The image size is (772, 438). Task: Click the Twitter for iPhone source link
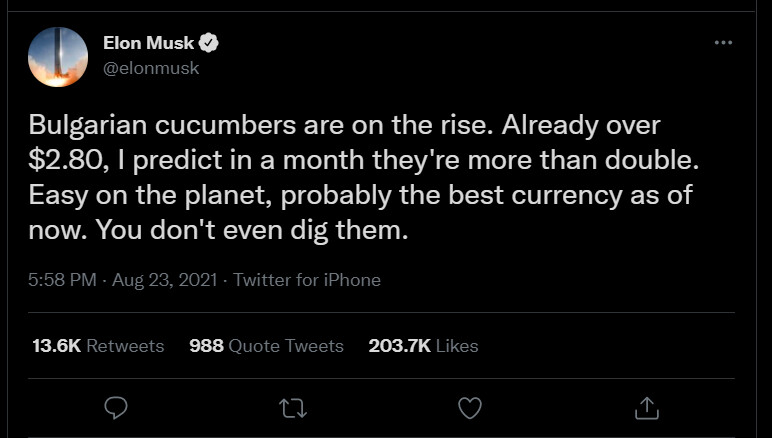point(306,280)
